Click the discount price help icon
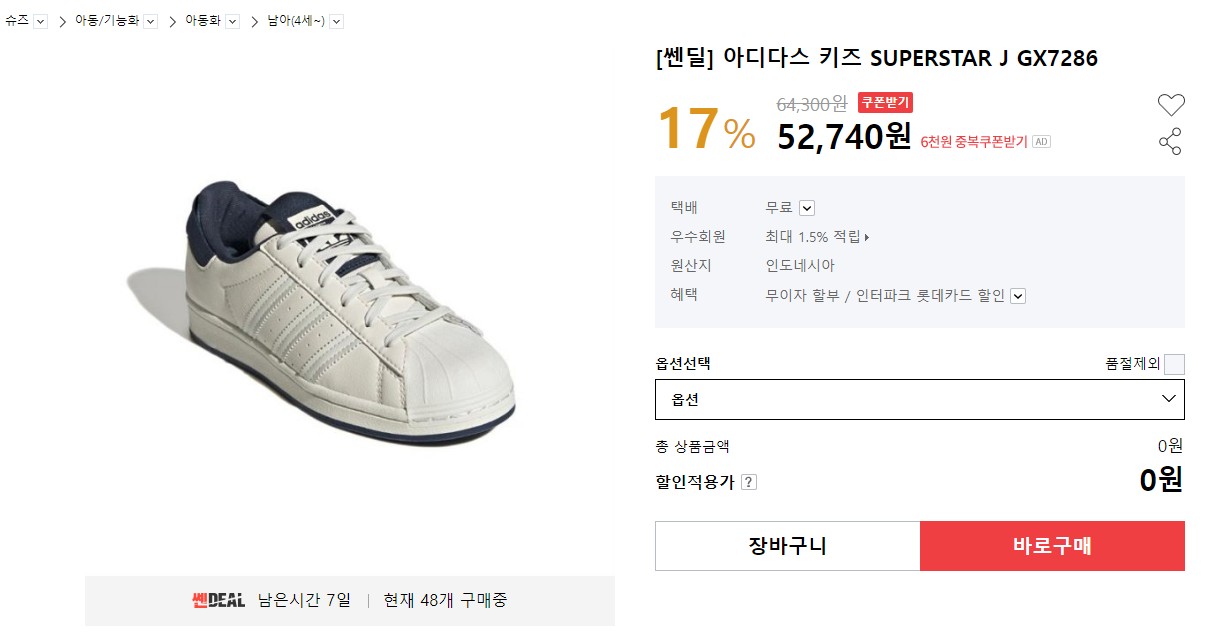The image size is (1209, 641). point(749,482)
